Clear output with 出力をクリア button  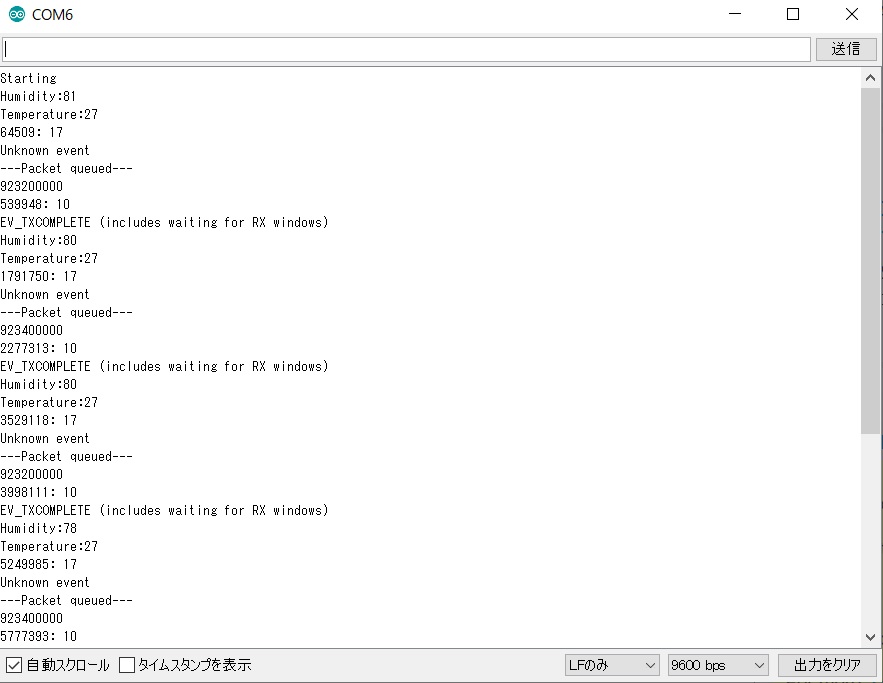pyautogui.click(x=827, y=665)
